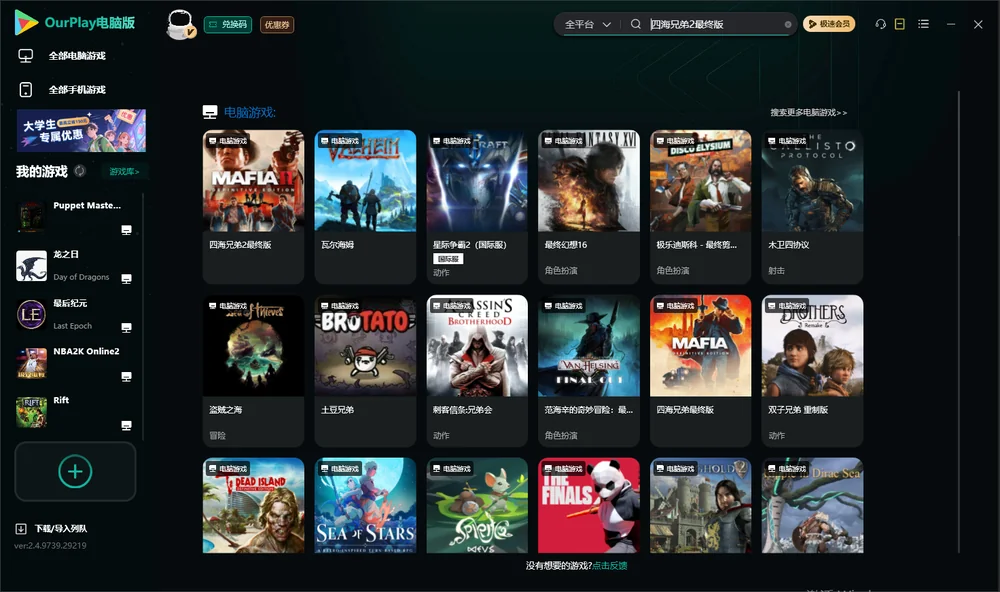Screen dimensions: 1000x592
Task: Open the 木卫四协议 game card
Action: click(812, 207)
